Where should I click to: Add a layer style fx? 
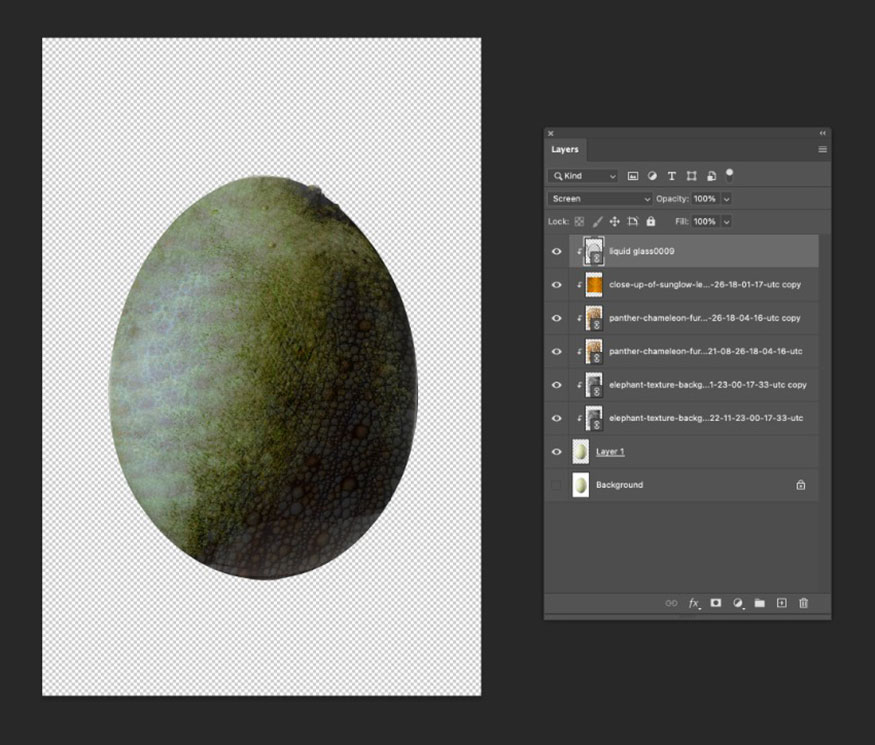(x=694, y=603)
